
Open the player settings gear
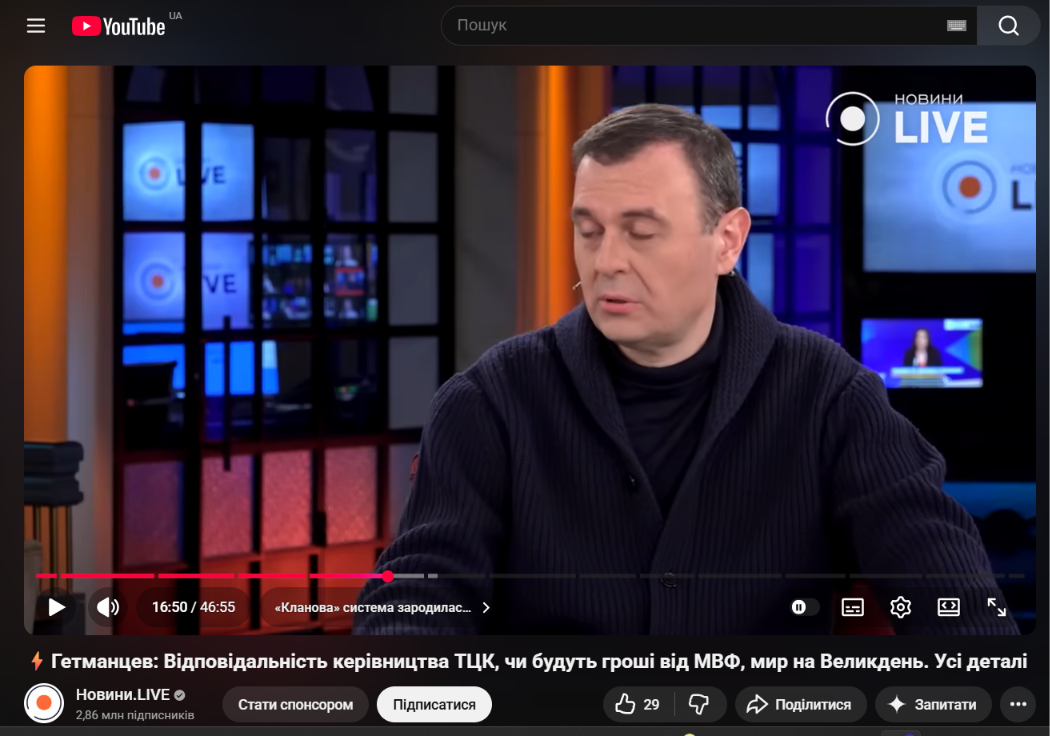tap(901, 607)
